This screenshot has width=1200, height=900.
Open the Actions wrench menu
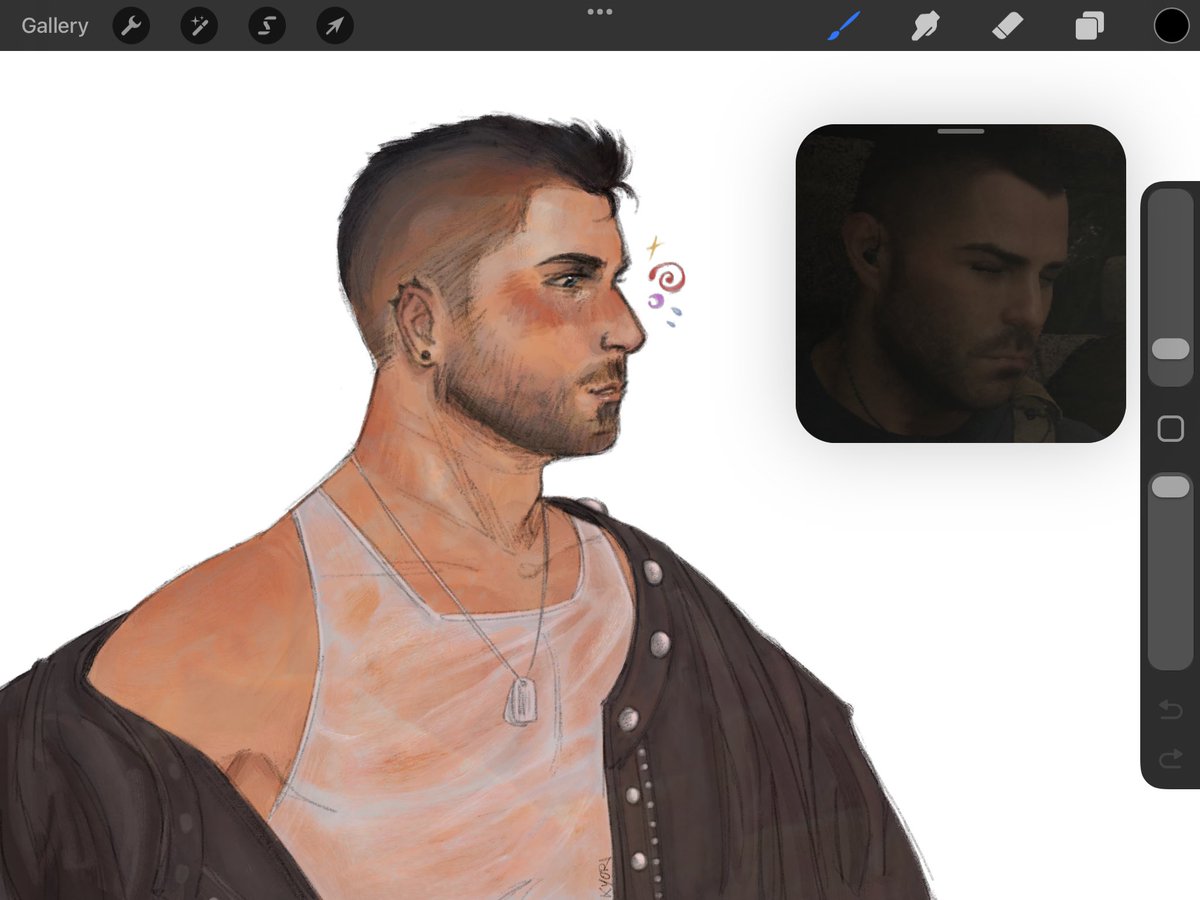[130, 26]
